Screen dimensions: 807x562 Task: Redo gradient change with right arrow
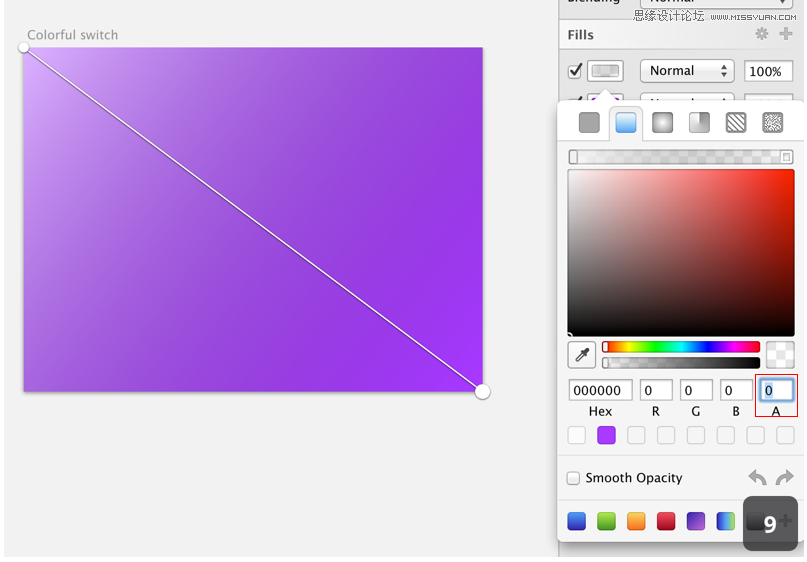tap(784, 478)
